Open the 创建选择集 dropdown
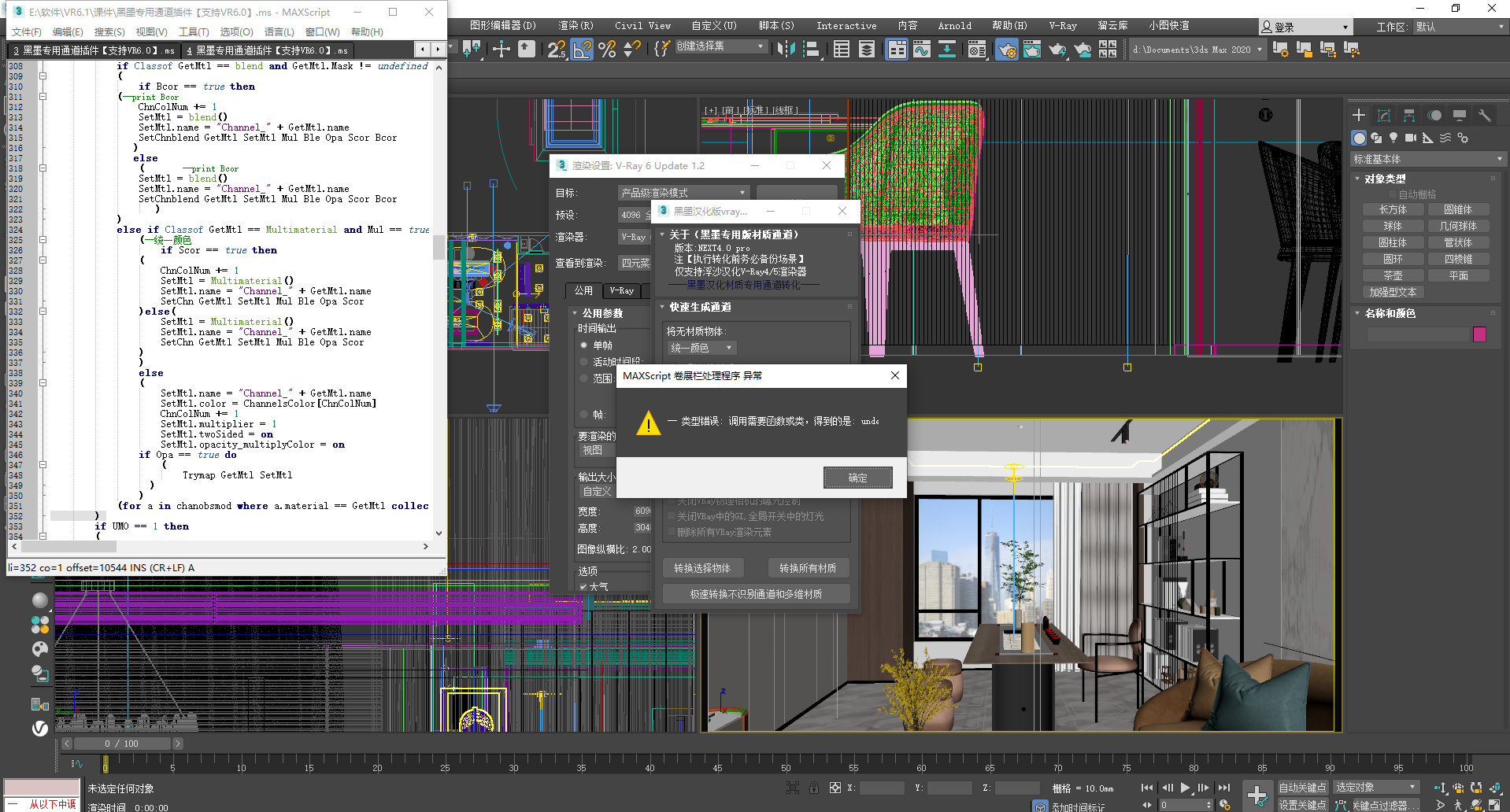The height and width of the screenshot is (812, 1510). point(720,46)
